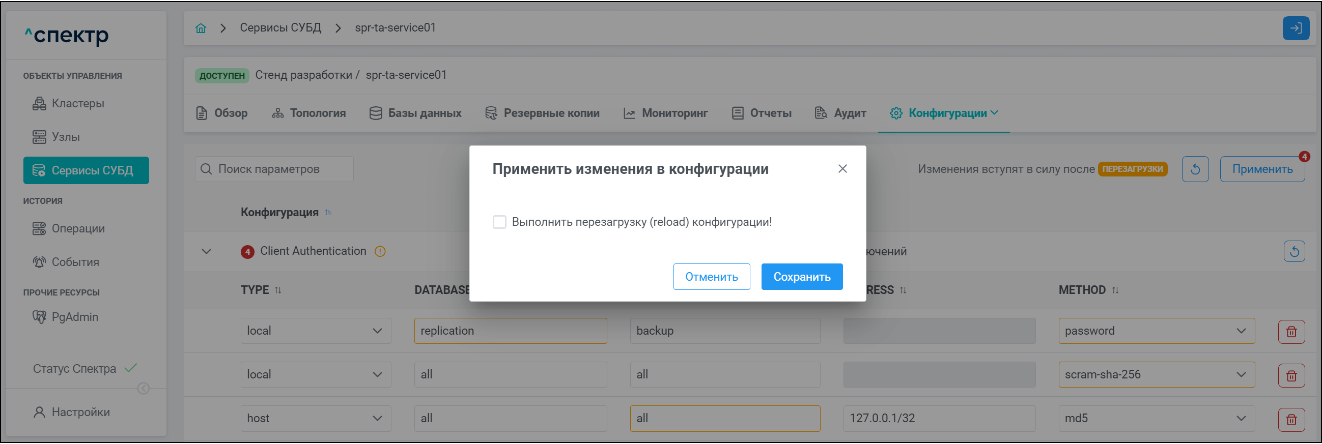Click the reset changes icon beside Применить
Image resolution: width=1322 pixels, height=444 pixels.
[1195, 169]
